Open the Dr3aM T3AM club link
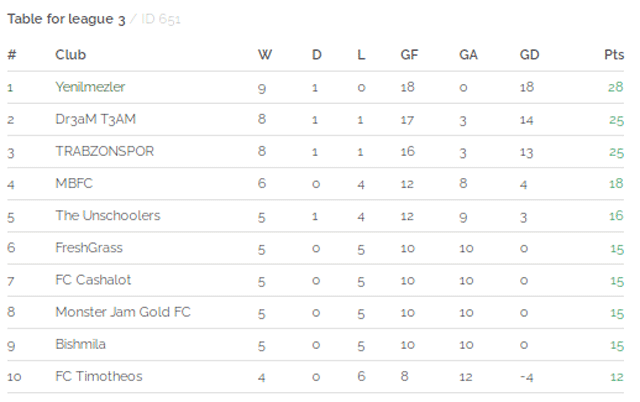The width and height of the screenshot is (640, 402). (96, 119)
